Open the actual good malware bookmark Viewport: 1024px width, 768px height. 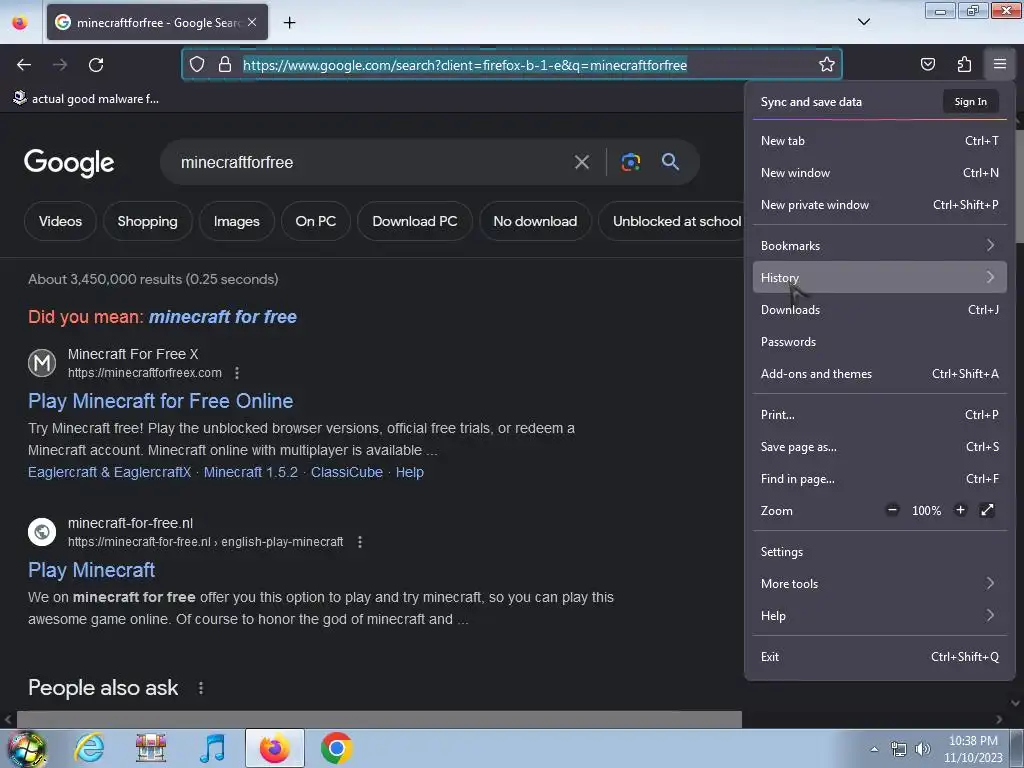[86, 99]
